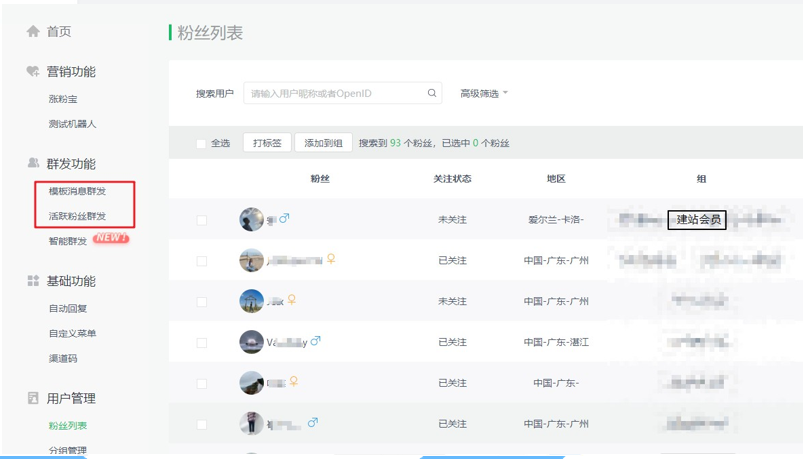
Task: Click the NEW badge next to 智能群发
Action: (x=110, y=239)
